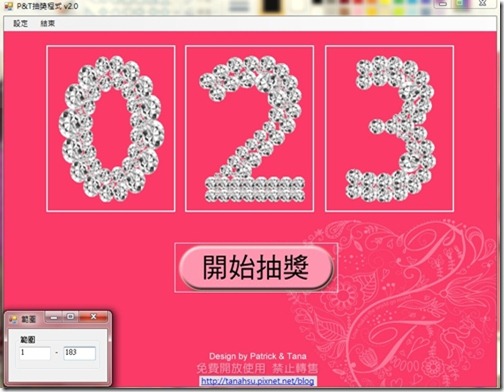Click the 開始抽獎 button
The width and height of the screenshot is (504, 392).
point(256,268)
